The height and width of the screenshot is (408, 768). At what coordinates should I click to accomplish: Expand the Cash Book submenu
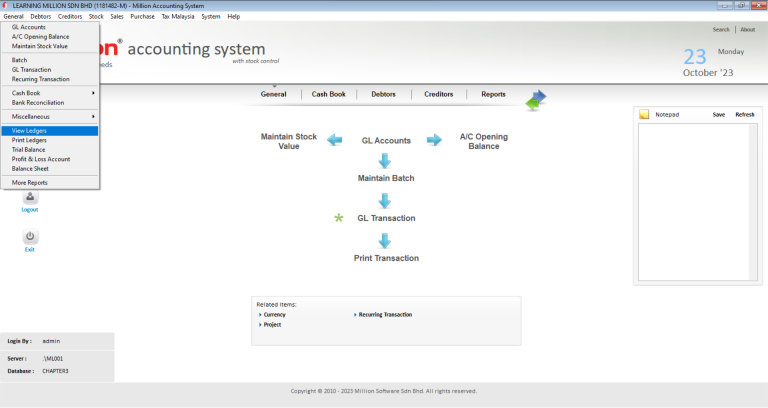[x=50, y=93]
